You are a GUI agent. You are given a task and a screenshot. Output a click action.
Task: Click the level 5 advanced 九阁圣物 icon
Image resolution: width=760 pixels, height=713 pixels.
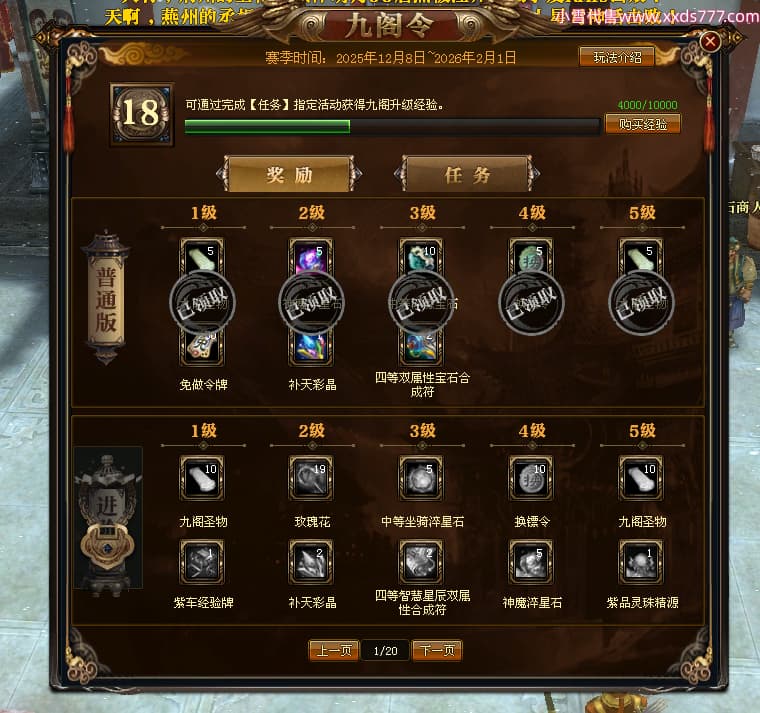641,478
